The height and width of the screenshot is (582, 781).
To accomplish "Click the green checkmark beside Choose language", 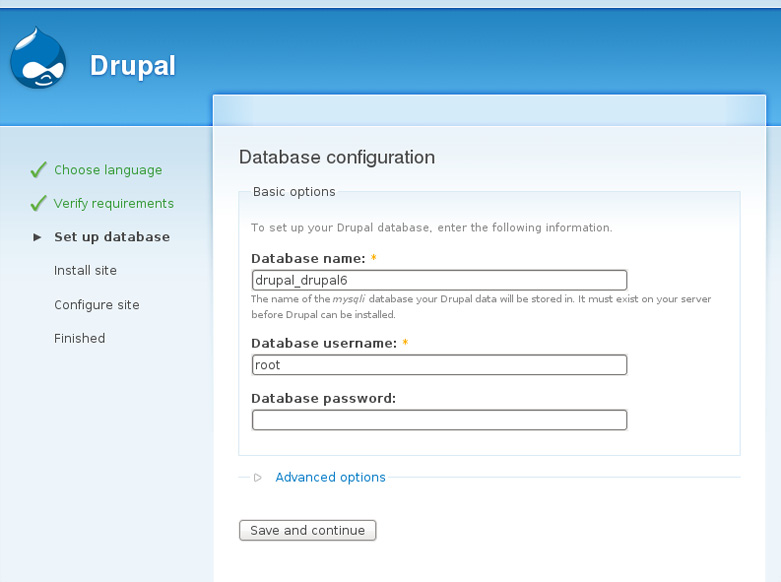I will pos(39,170).
